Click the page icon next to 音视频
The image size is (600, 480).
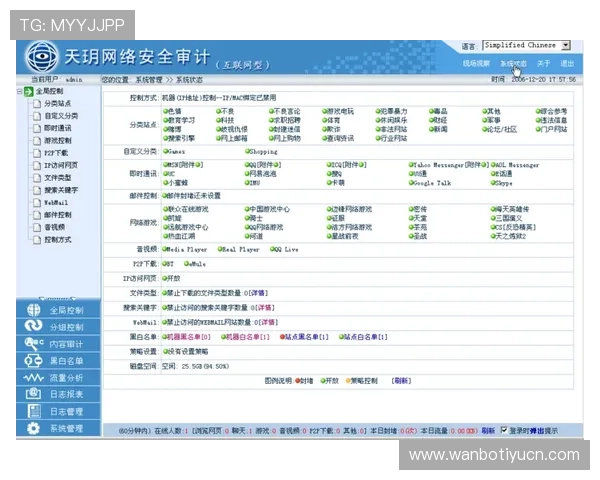[37, 227]
